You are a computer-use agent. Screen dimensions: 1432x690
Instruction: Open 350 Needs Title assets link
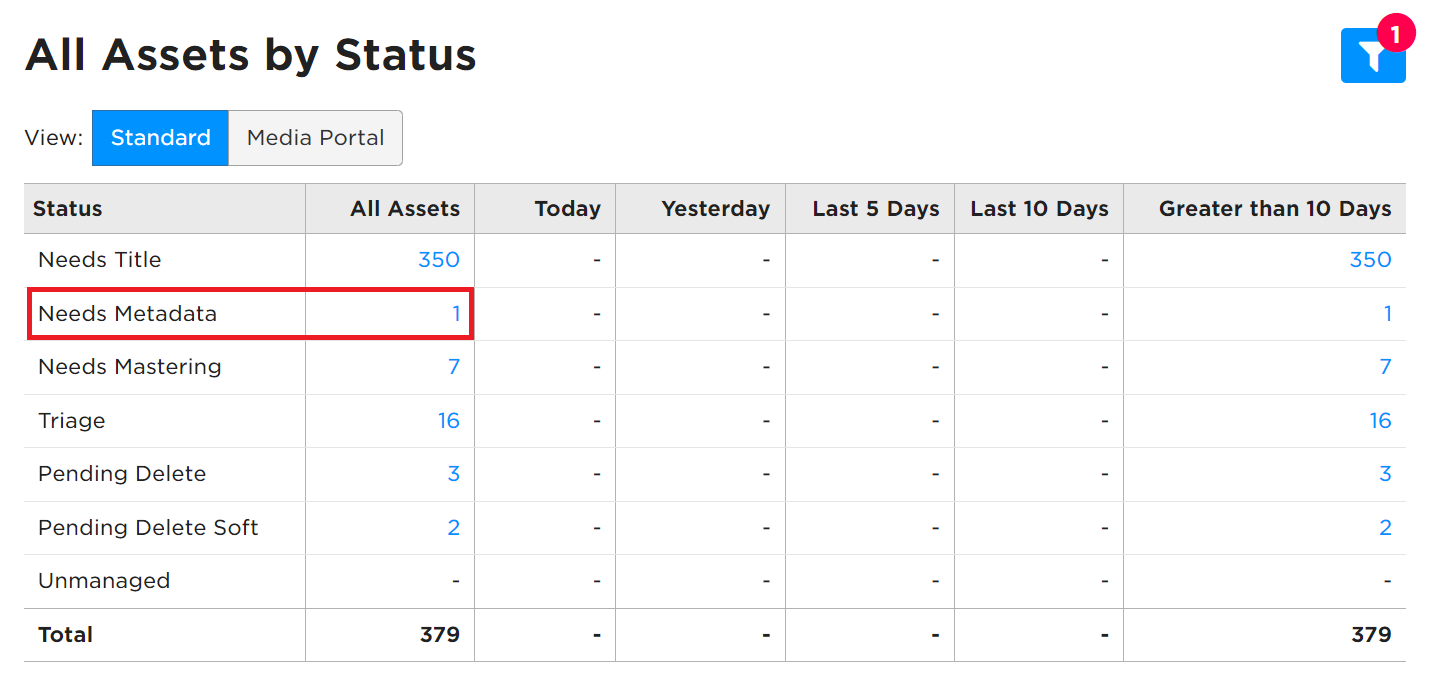[439, 260]
